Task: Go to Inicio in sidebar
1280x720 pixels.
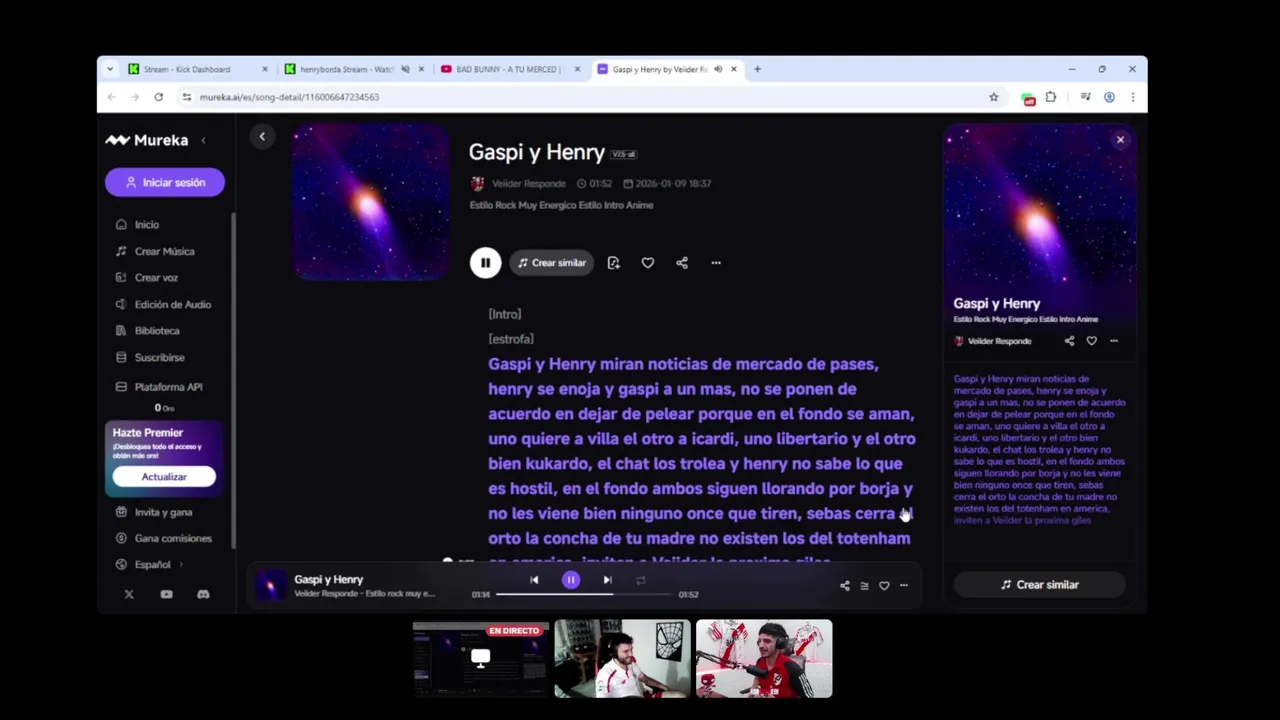Action: [x=138, y=224]
